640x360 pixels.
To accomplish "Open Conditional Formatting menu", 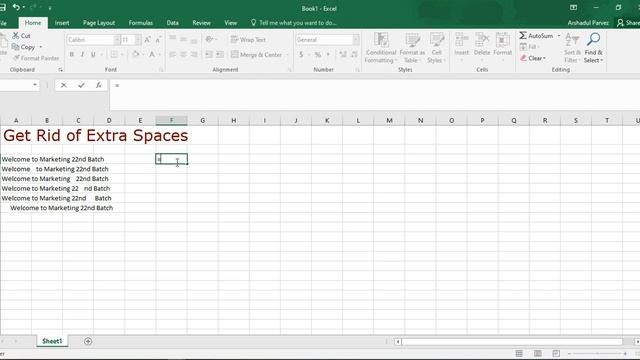I will [x=380, y=48].
